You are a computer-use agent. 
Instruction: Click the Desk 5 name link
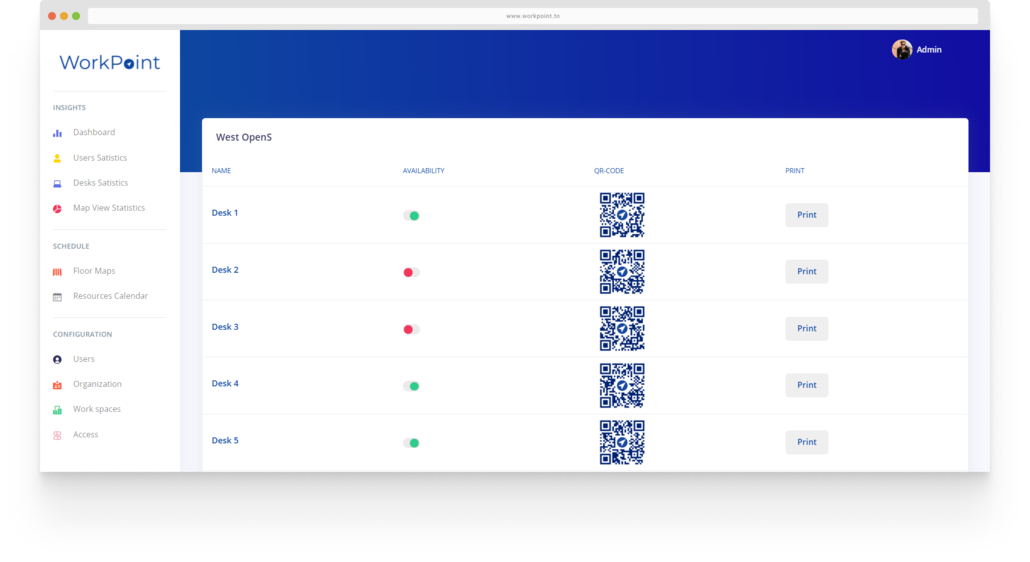click(225, 441)
